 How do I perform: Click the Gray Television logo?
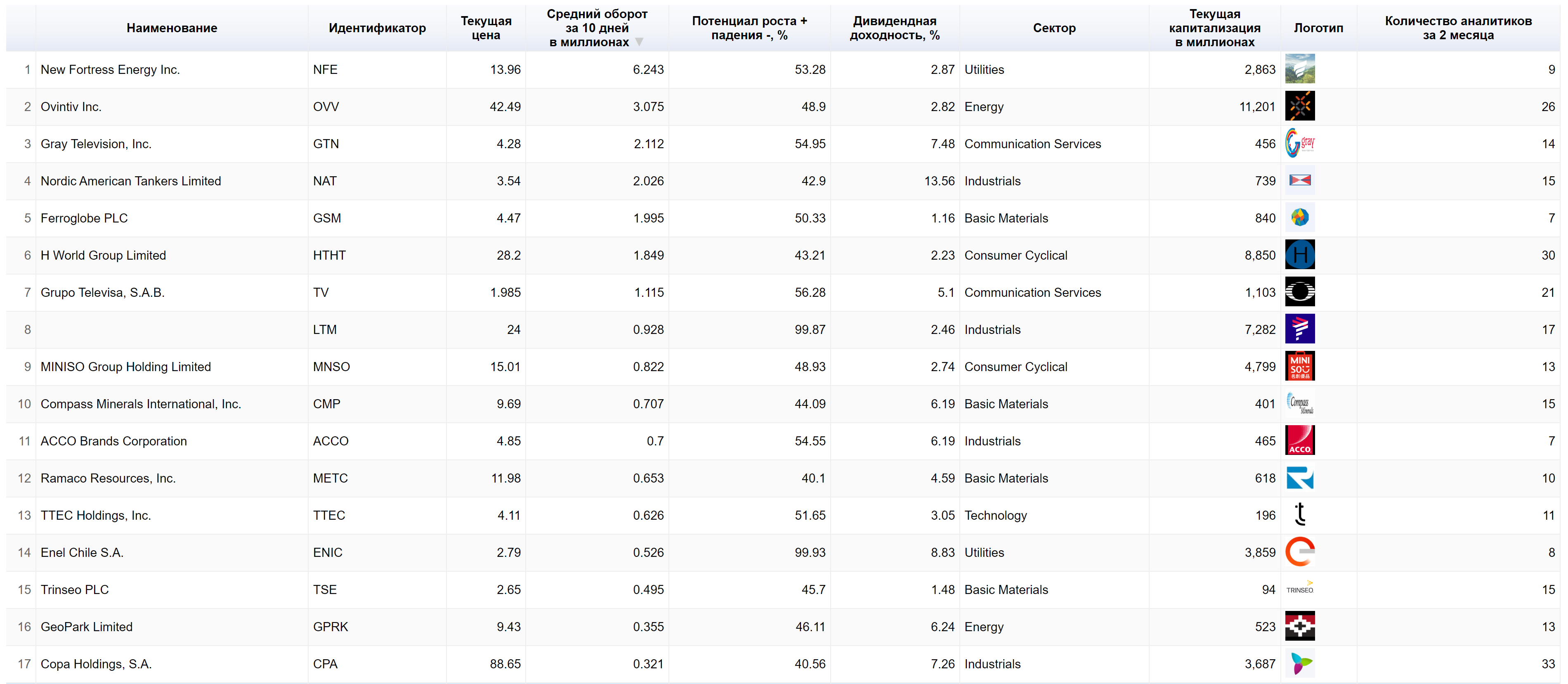click(1300, 144)
